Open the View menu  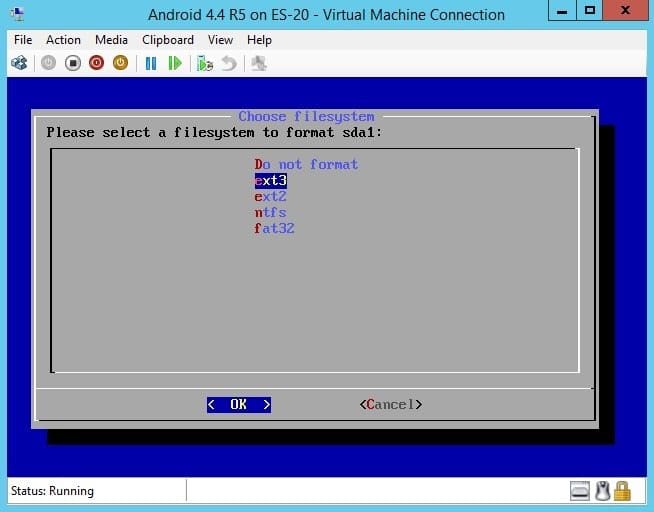(220, 40)
